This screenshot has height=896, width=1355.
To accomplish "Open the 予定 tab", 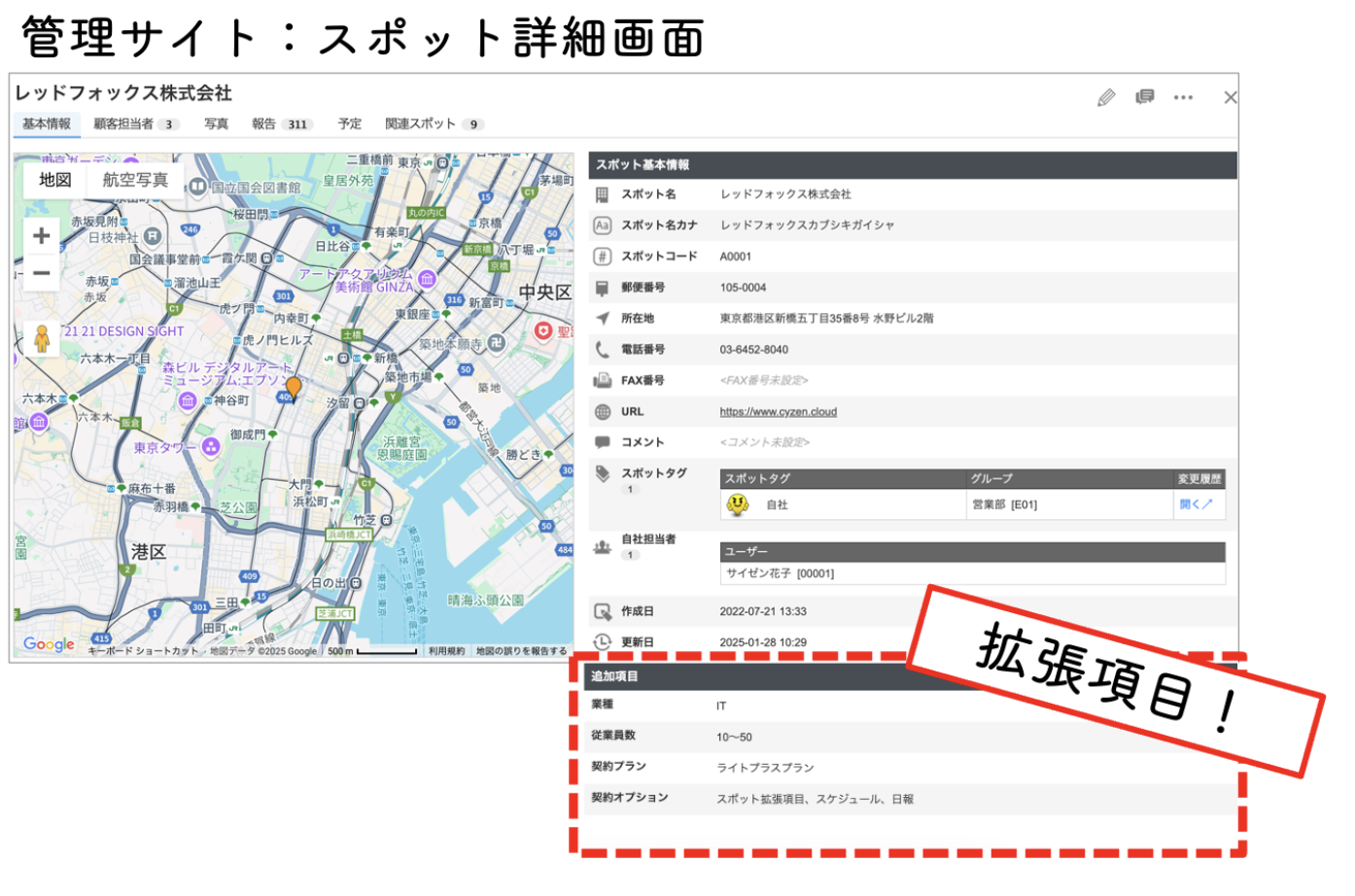I will tap(350, 124).
